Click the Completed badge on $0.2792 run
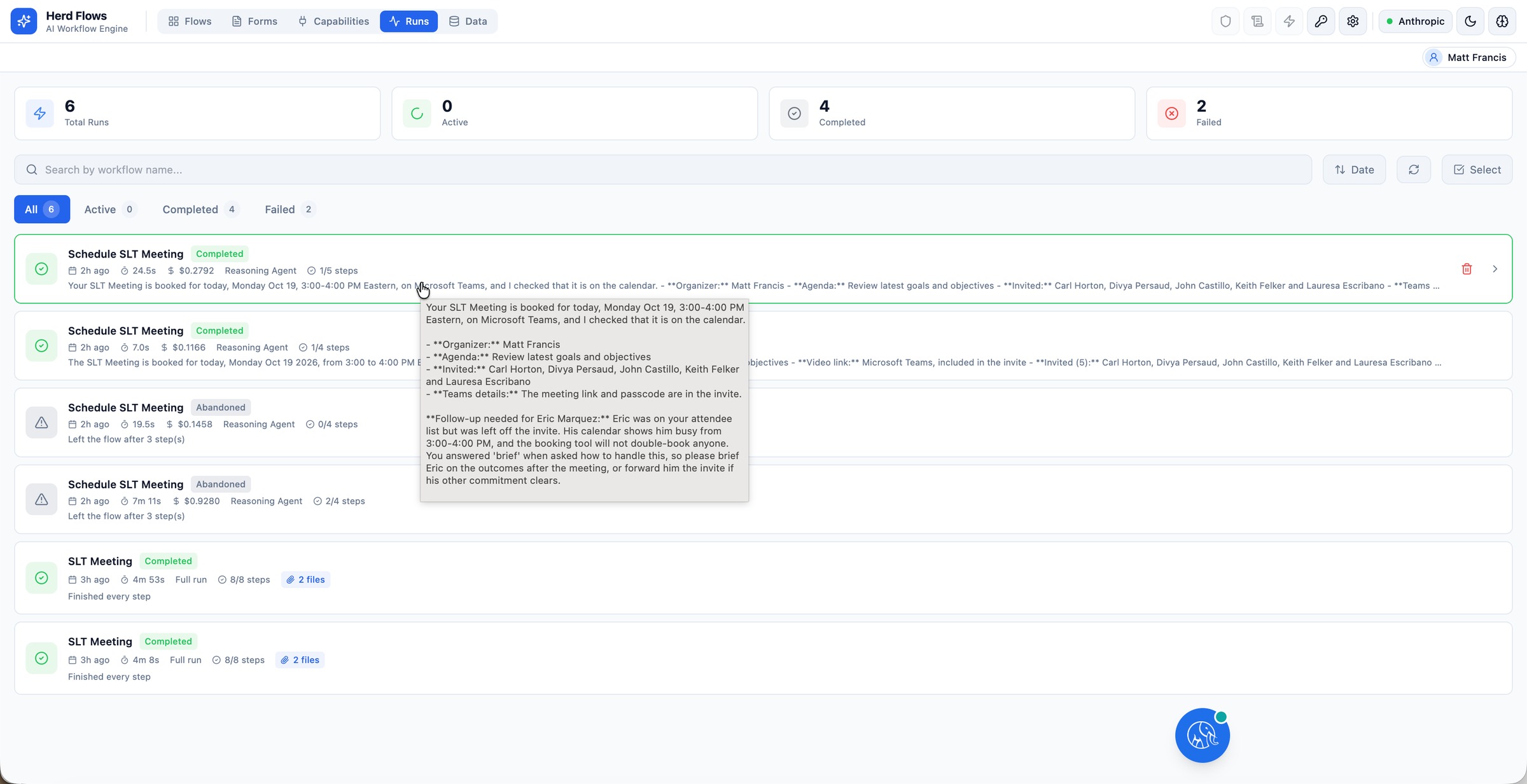Viewport: 1527px width, 784px height. pyautogui.click(x=220, y=254)
